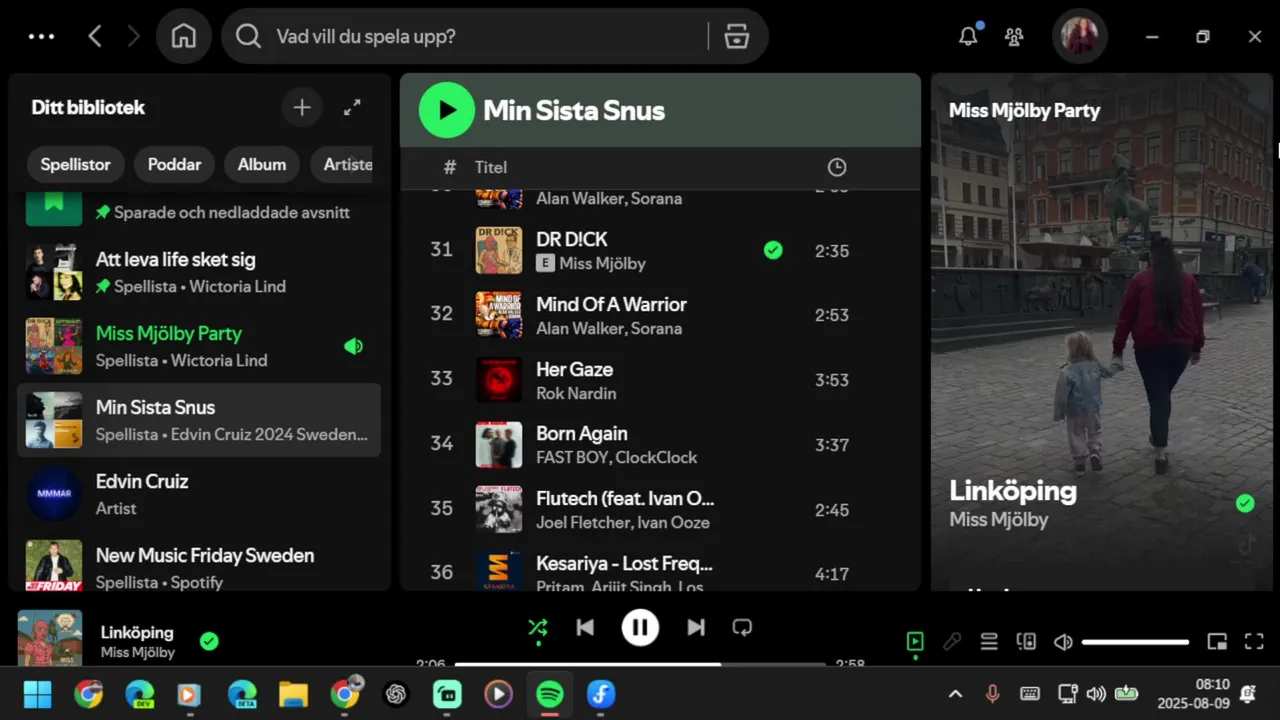Open the Miss Mjölby Party playlist
This screenshot has width=1280, height=720.
click(x=199, y=346)
